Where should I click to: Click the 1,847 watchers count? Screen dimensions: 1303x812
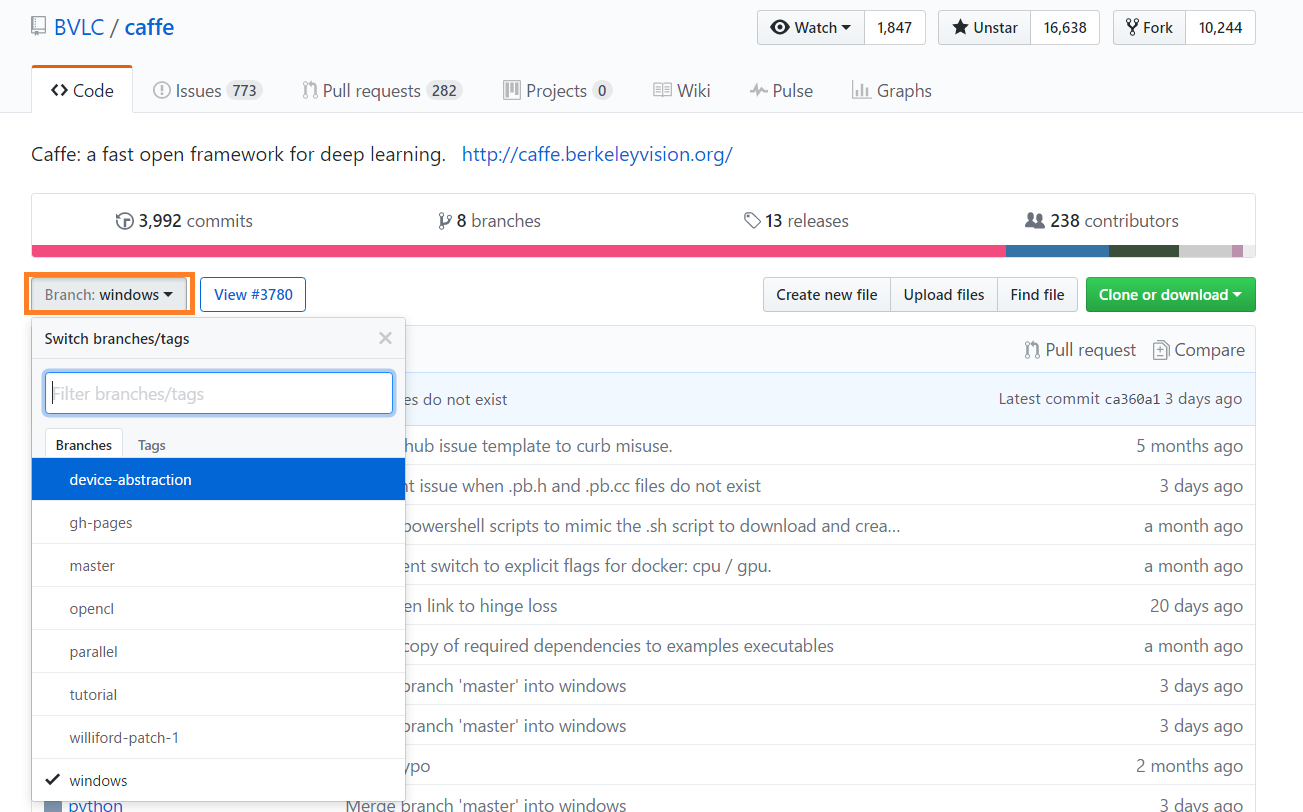click(895, 28)
